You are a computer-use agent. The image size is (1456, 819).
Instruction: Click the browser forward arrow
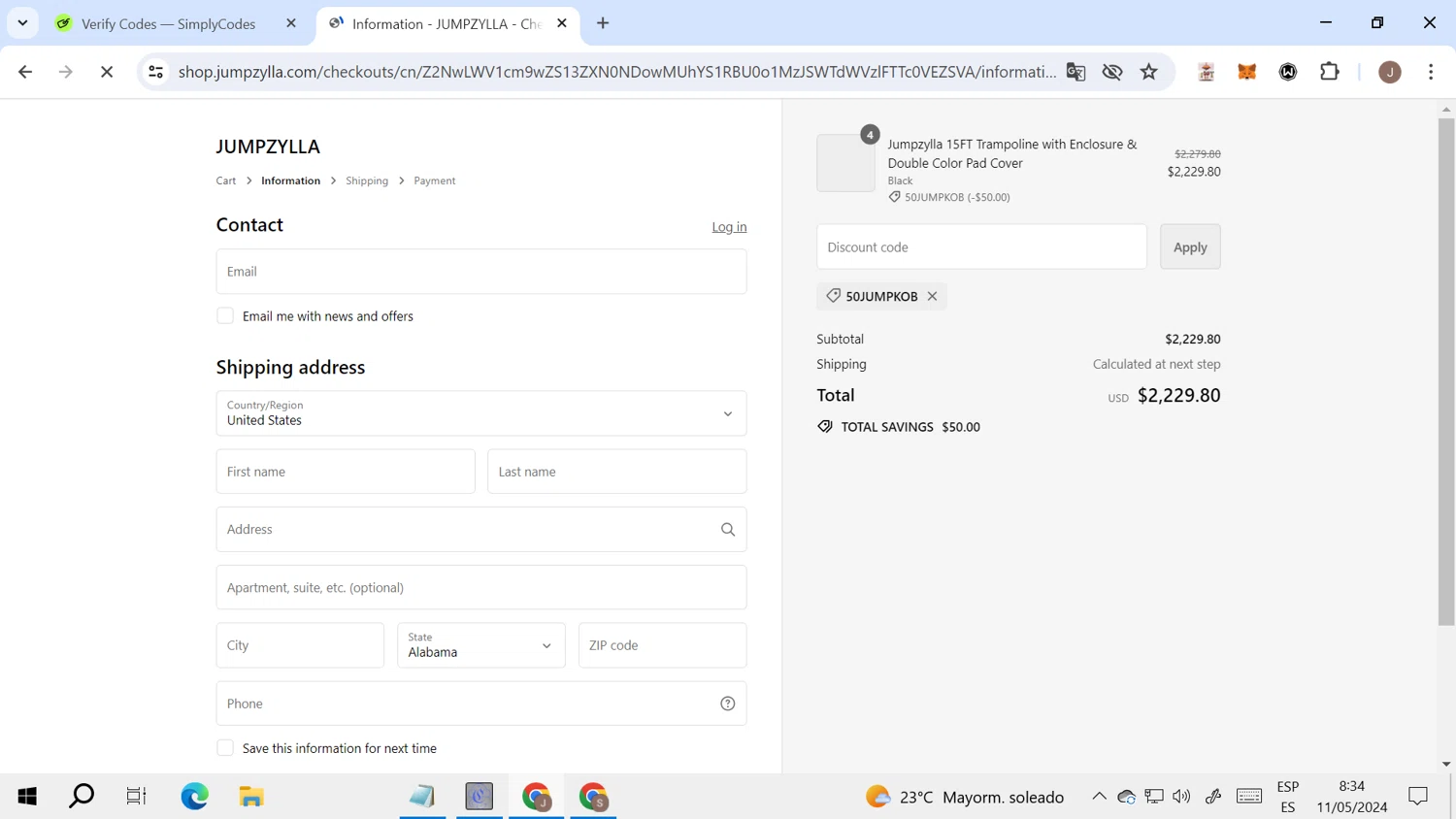(x=65, y=72)
